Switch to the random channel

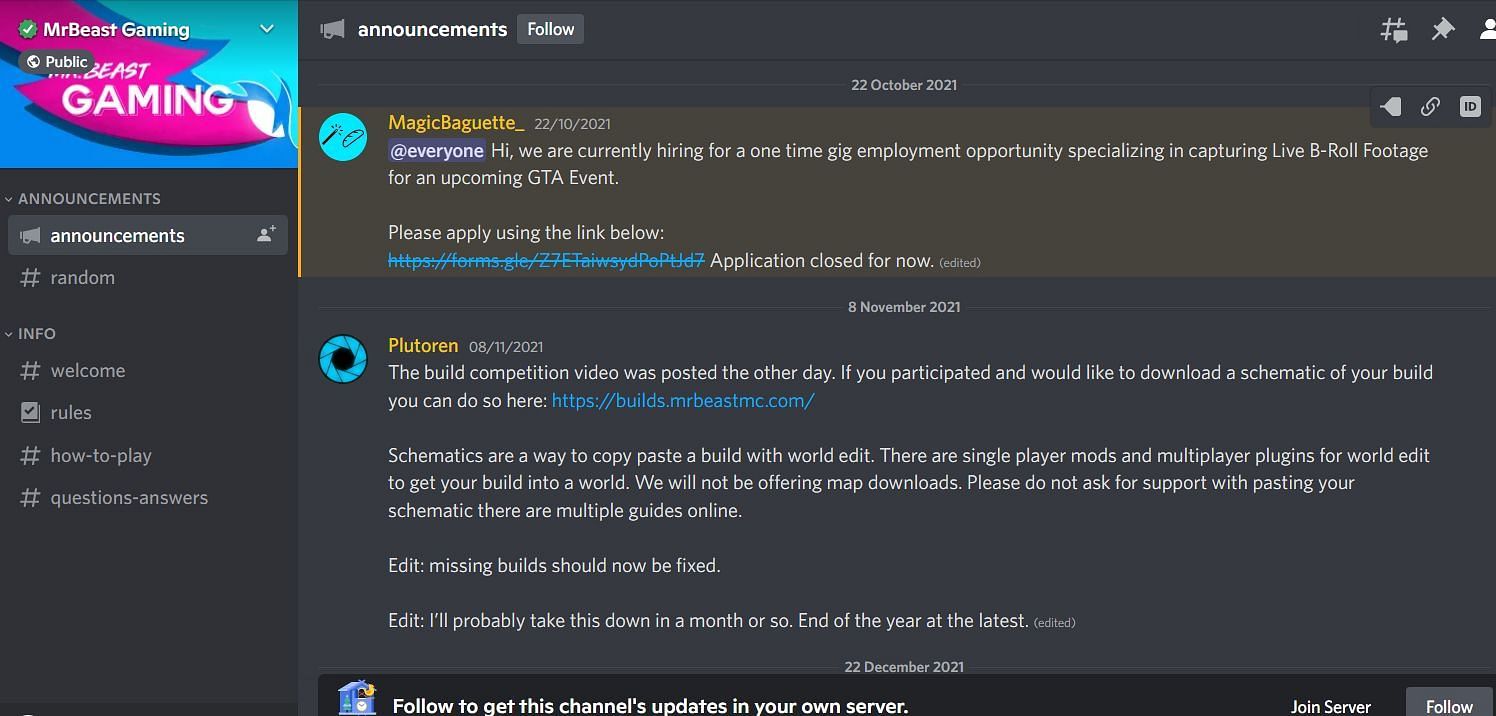coord(83,277)
